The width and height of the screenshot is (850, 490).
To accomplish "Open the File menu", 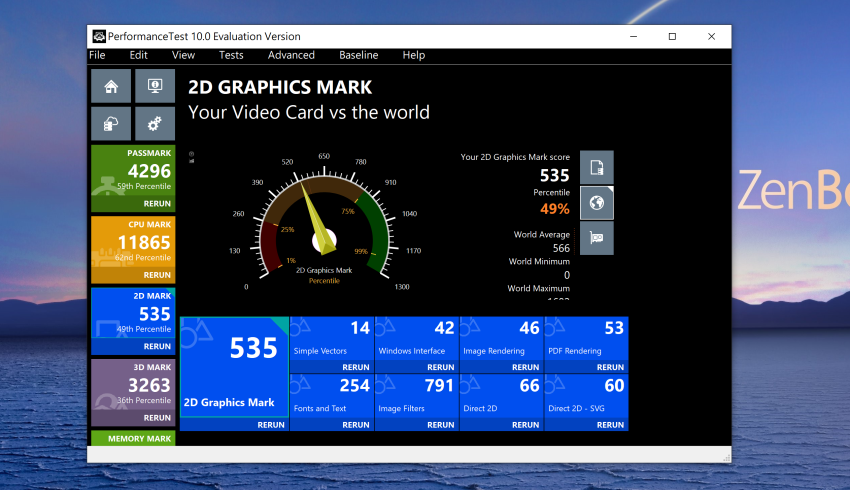I will (x=97, y=55).
